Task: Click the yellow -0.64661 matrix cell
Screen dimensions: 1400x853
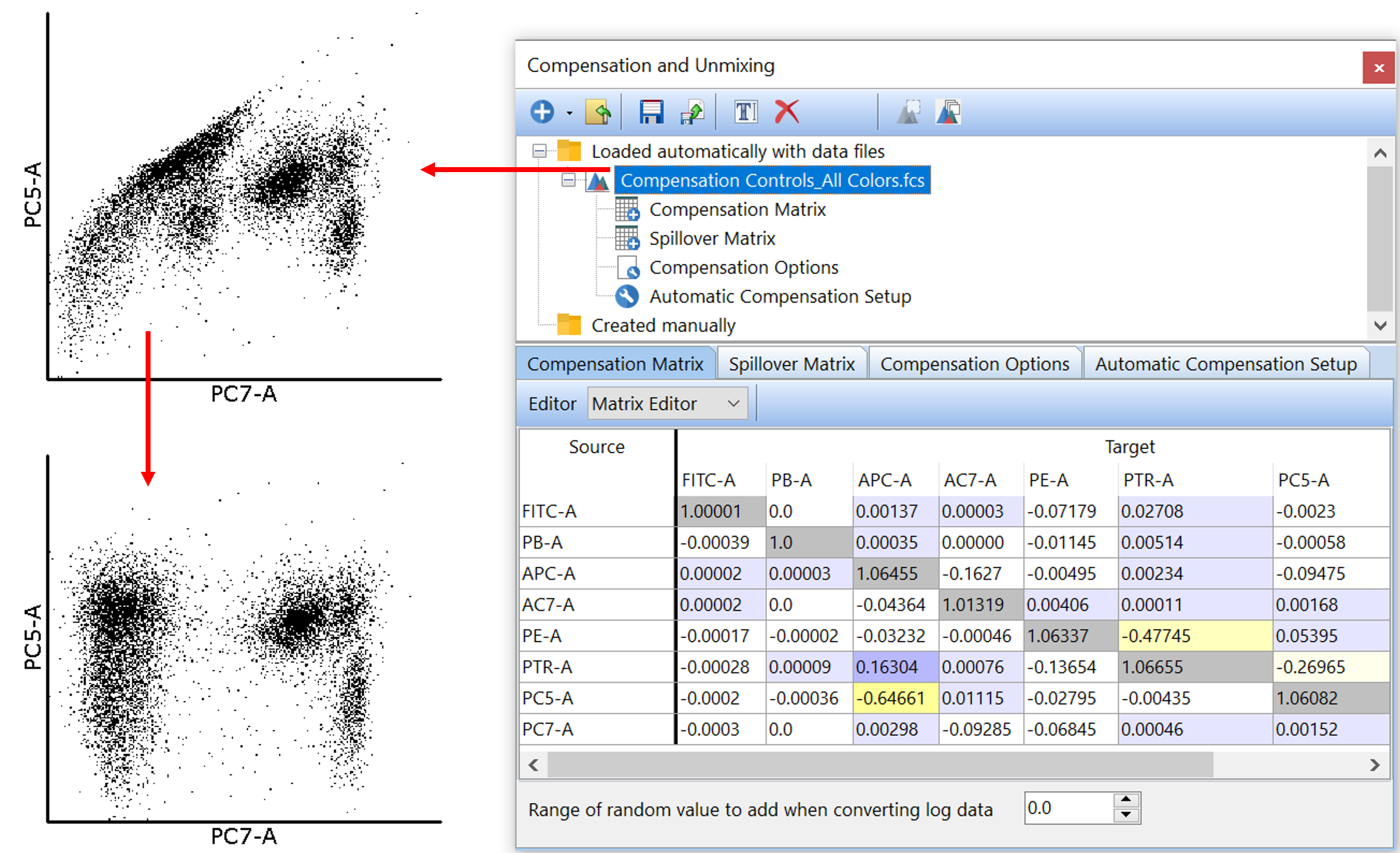Action: pyautogui.click(x=894, y=698)
